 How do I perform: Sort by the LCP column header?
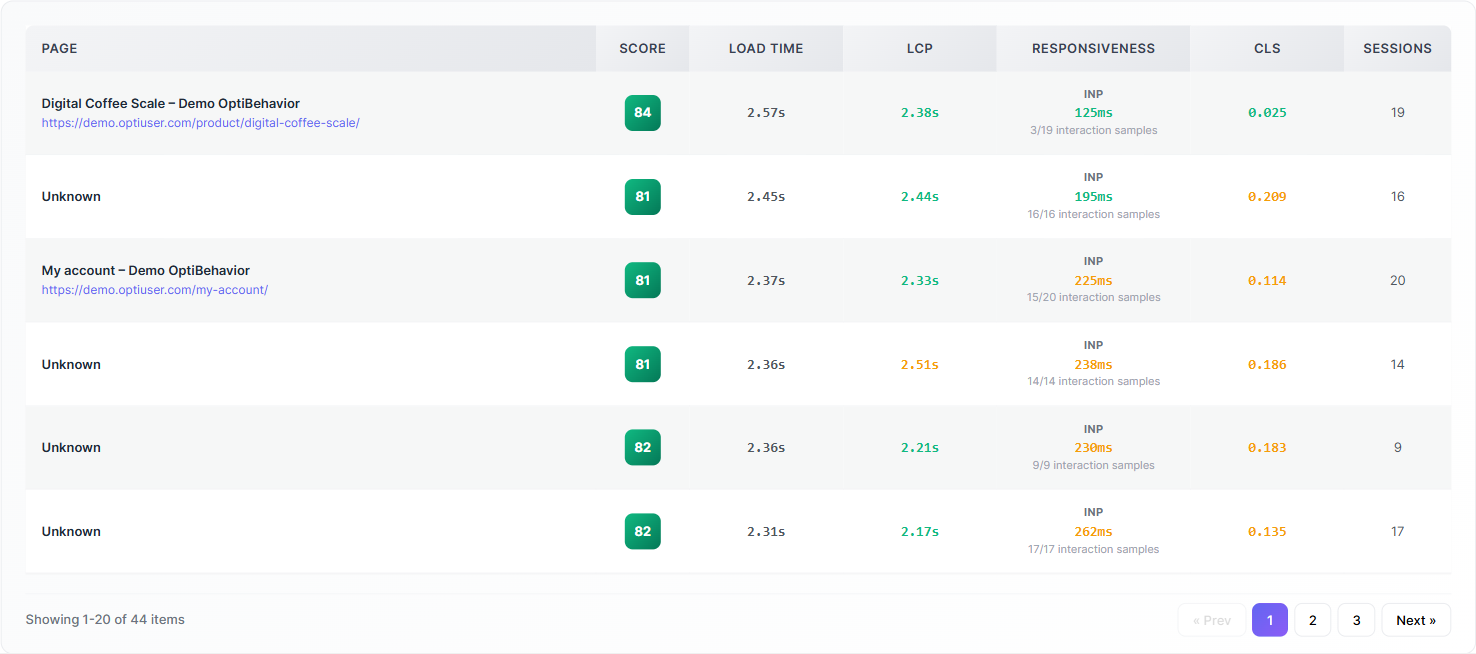pos(920,48)
